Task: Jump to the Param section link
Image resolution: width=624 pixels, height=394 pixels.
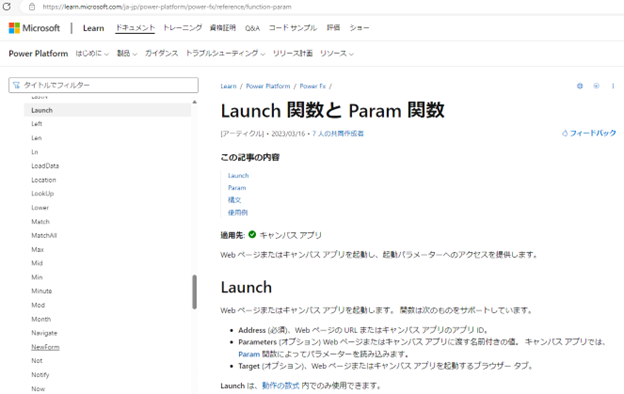Action: (237, 188)
